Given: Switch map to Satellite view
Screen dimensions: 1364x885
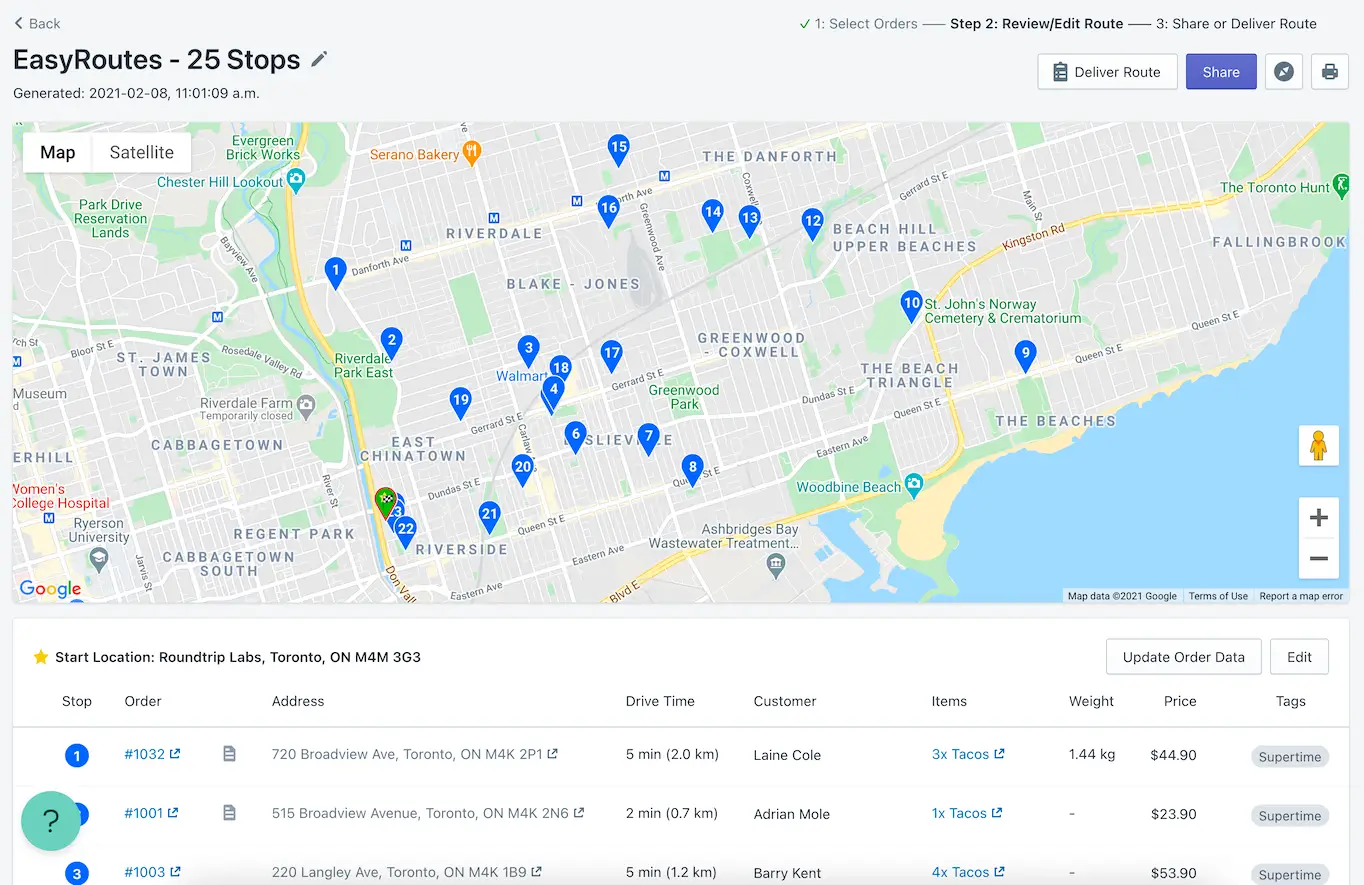Looking at the screenshot, I should click(142, 152).
